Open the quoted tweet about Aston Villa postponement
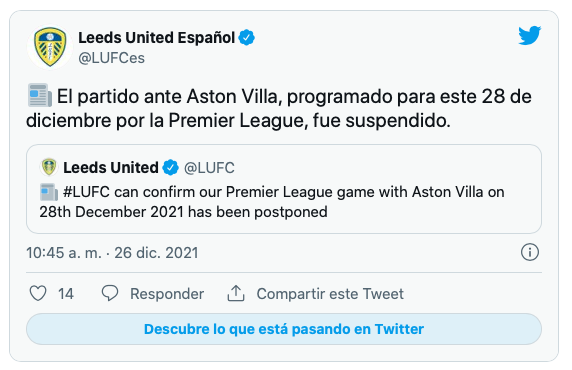Viewport: 572px width, 370px height. pyautogui.click(x=284, y=189)
